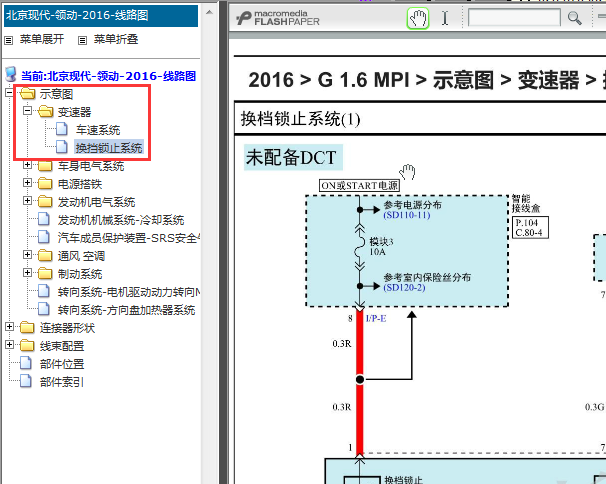Follow the (SD120-2) reference link
This screenshot has width=606, height=484.
pos(404,288)
